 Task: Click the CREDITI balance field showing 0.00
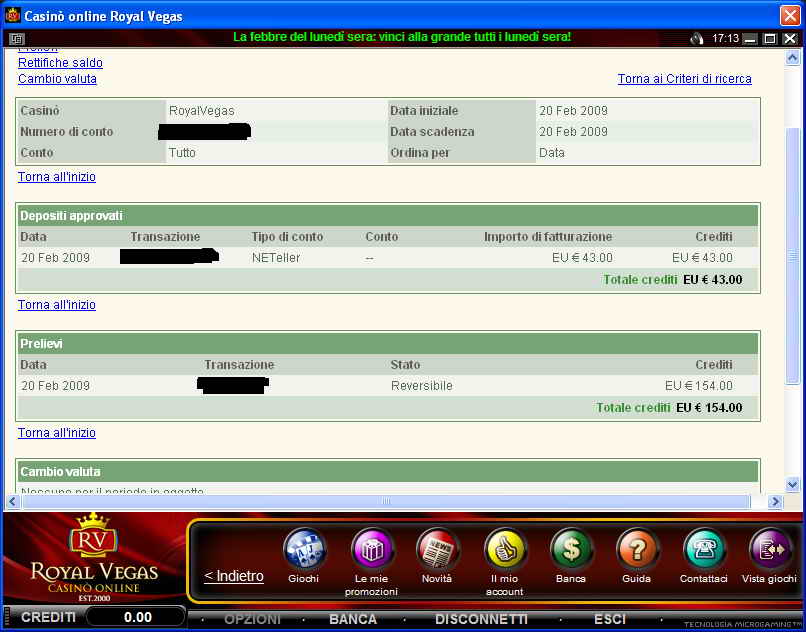(136, 617)
